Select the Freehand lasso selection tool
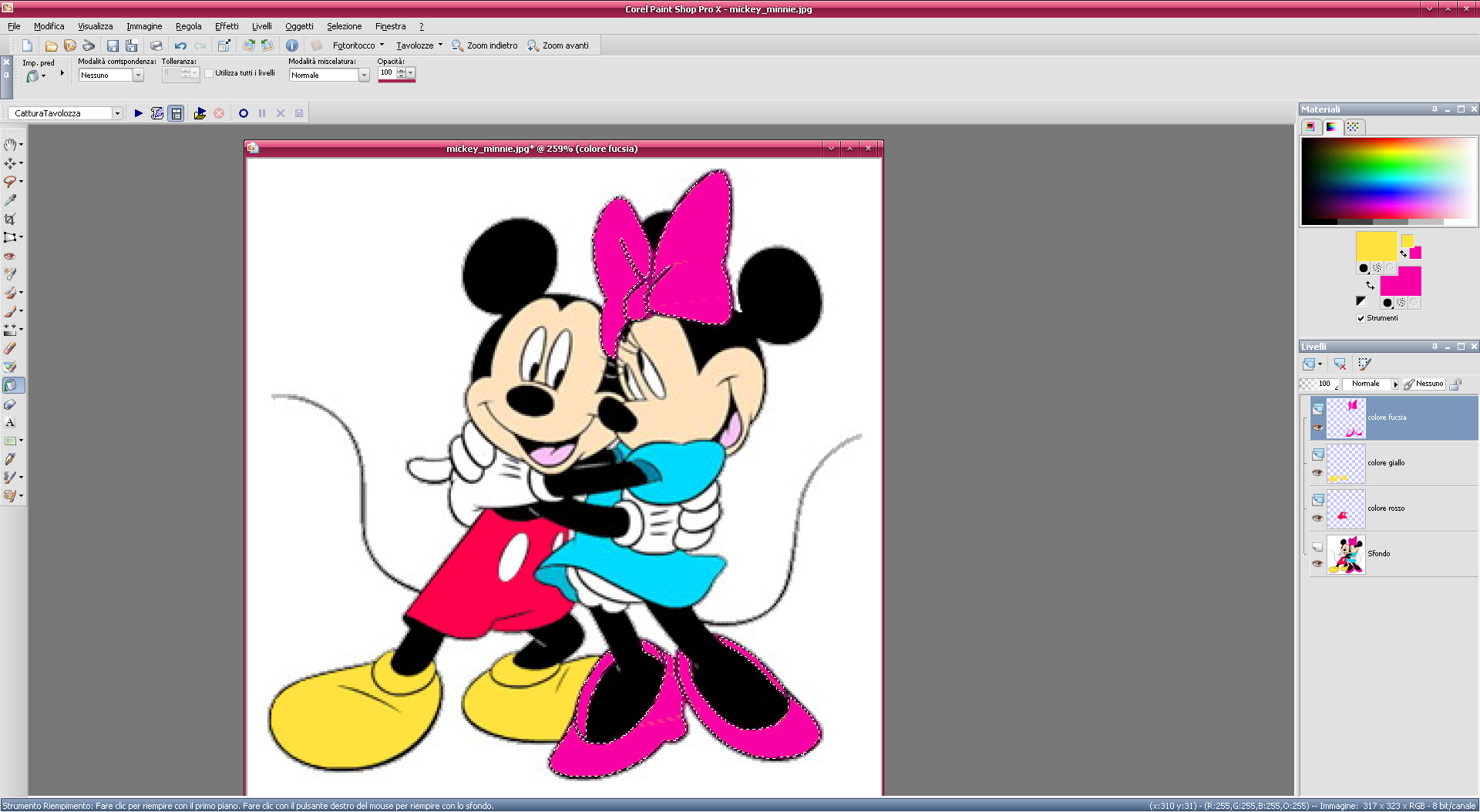This screenshot has width=1480, height=812. (x=10, y=181)
